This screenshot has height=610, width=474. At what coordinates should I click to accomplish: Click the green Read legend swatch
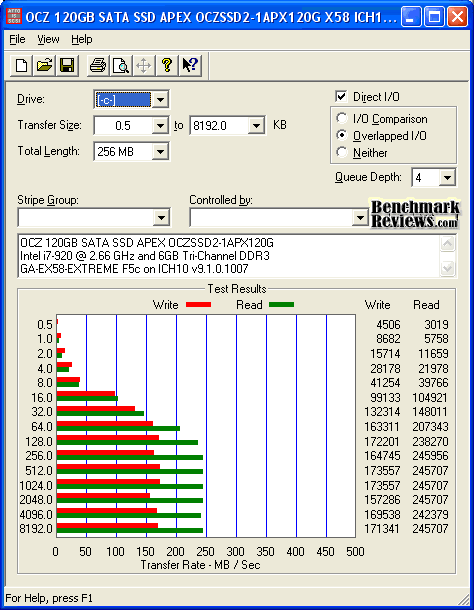point(281,305)
